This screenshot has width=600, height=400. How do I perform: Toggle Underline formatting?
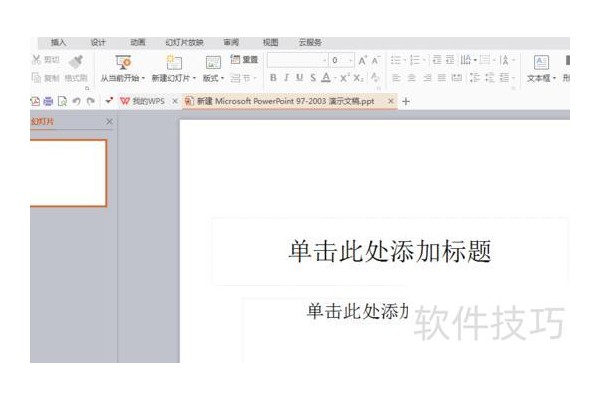pyautogui.click(x=300, y=78)
